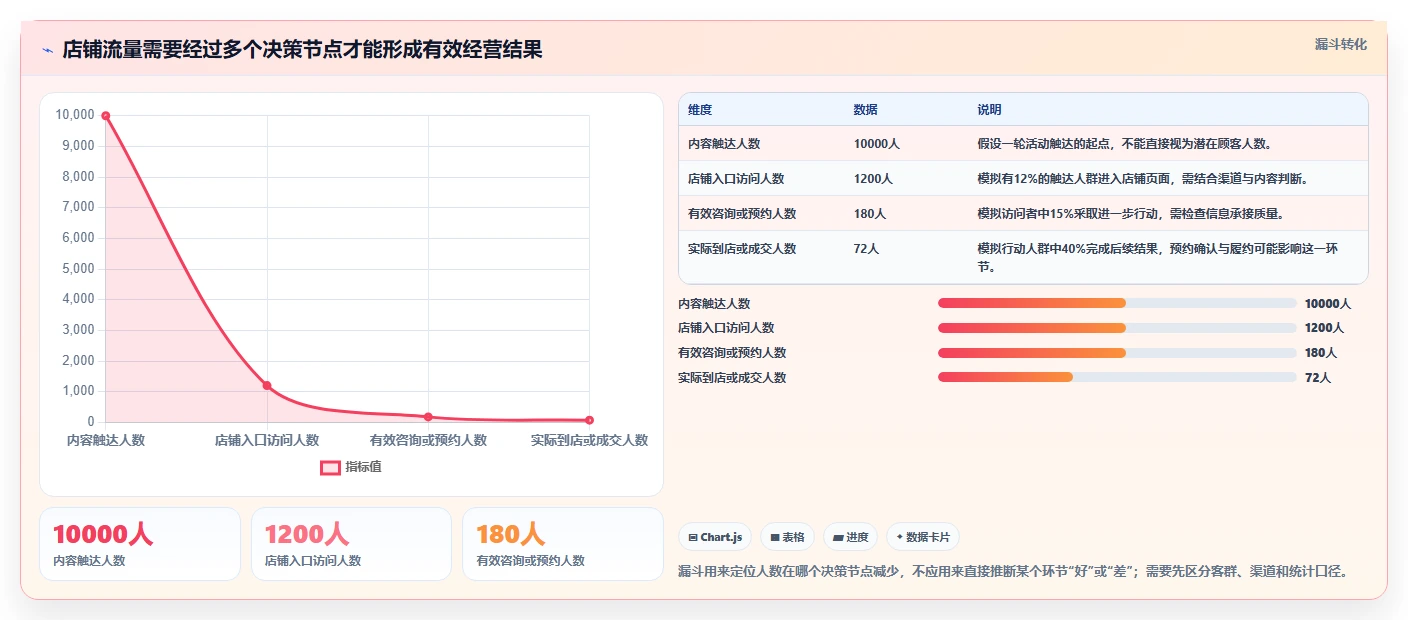The image size is (1408, 620).
Task: Click the 店铺入口访问人数 progress bar
Action: coord(1117,328)
